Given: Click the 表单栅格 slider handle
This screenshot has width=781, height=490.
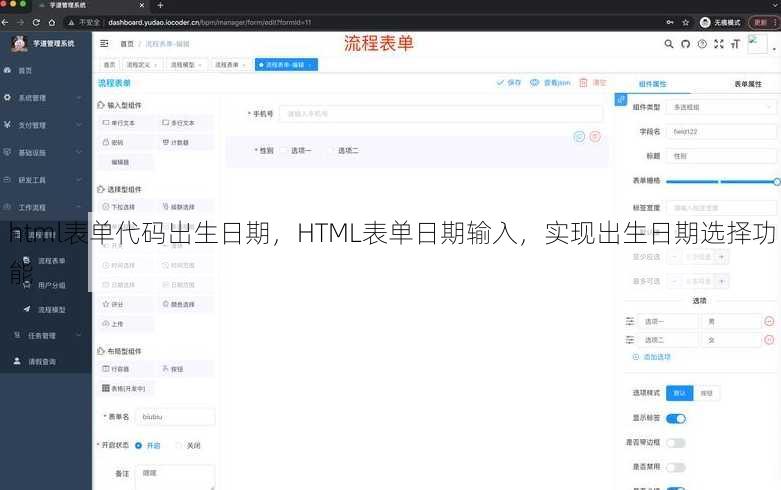Looking at the screenshot, I should (x=777, y=182).
